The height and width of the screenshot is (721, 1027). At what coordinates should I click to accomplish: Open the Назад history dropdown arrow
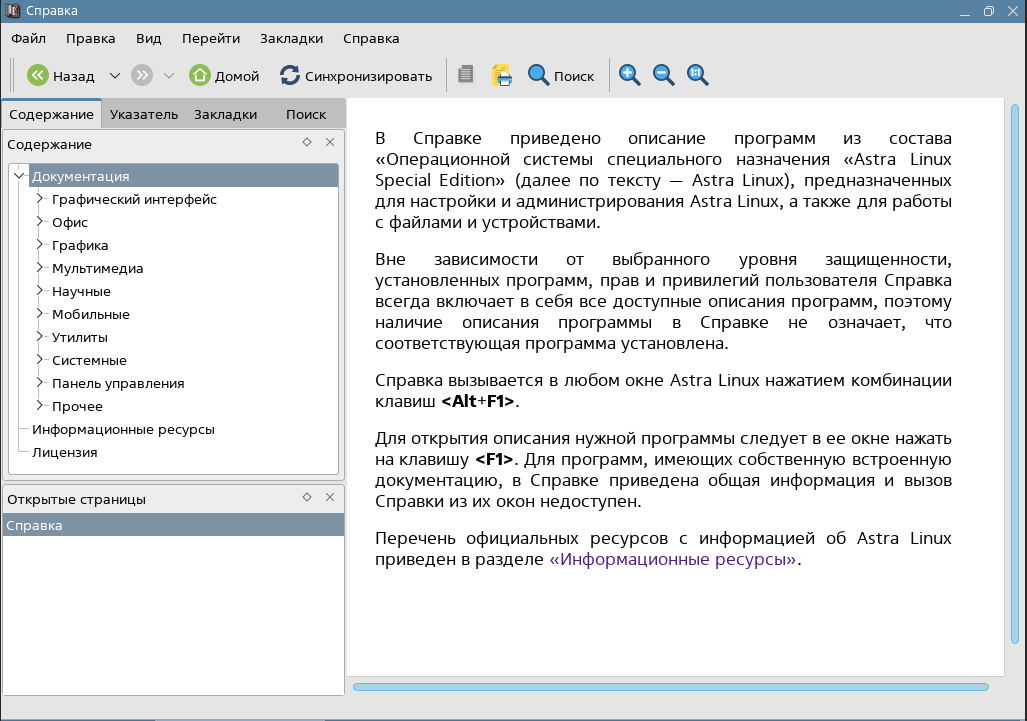(x=115, y=76)
